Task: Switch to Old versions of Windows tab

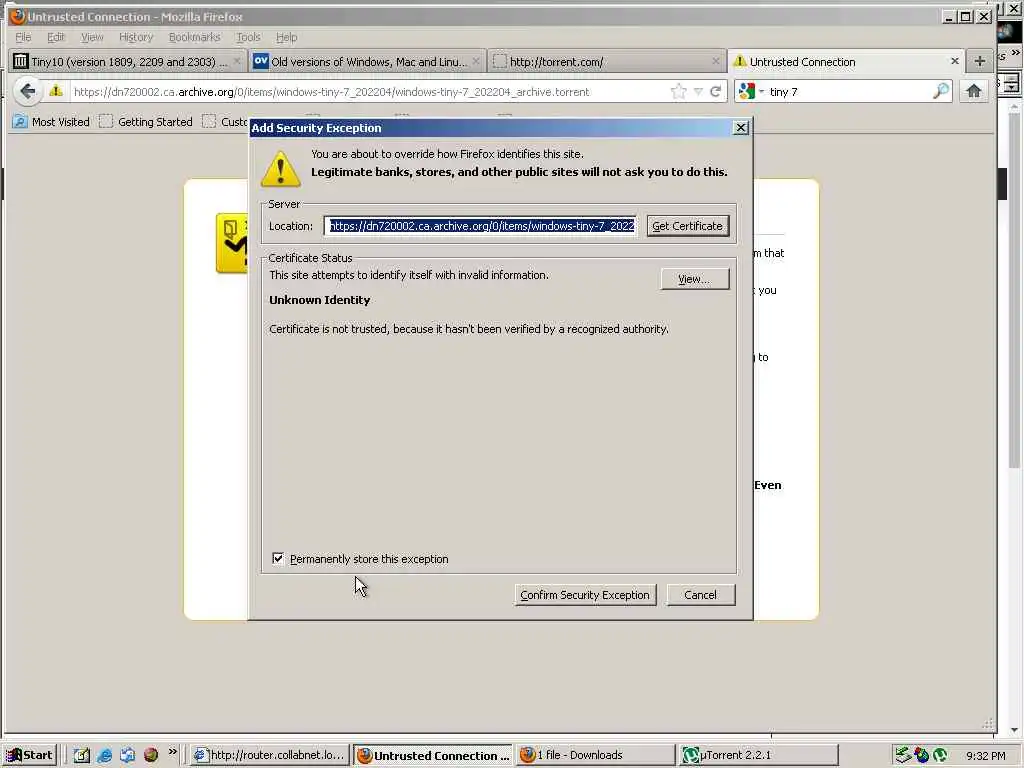Action: point(367,61)
